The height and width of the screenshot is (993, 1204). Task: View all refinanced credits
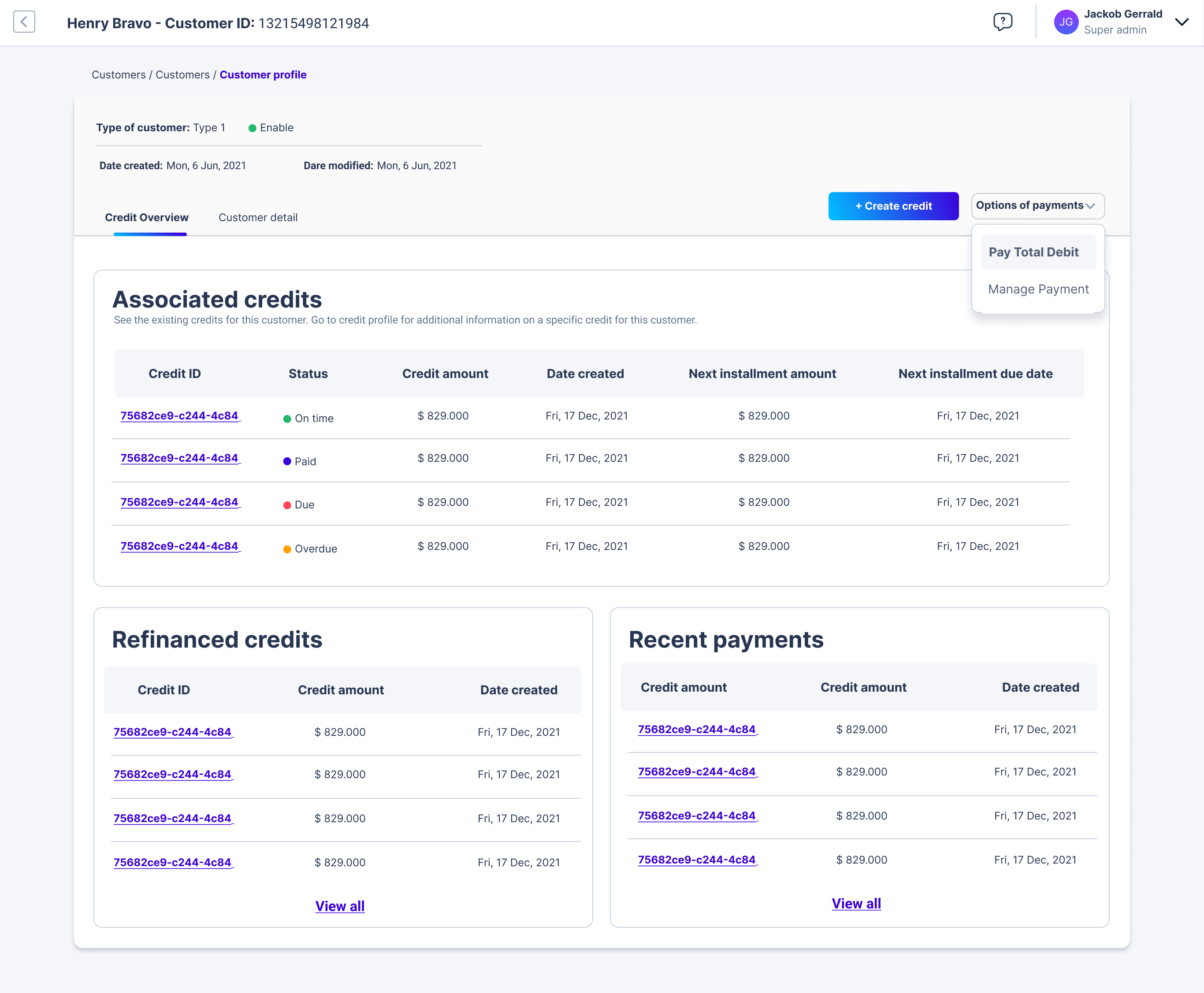tap(340, 906)
